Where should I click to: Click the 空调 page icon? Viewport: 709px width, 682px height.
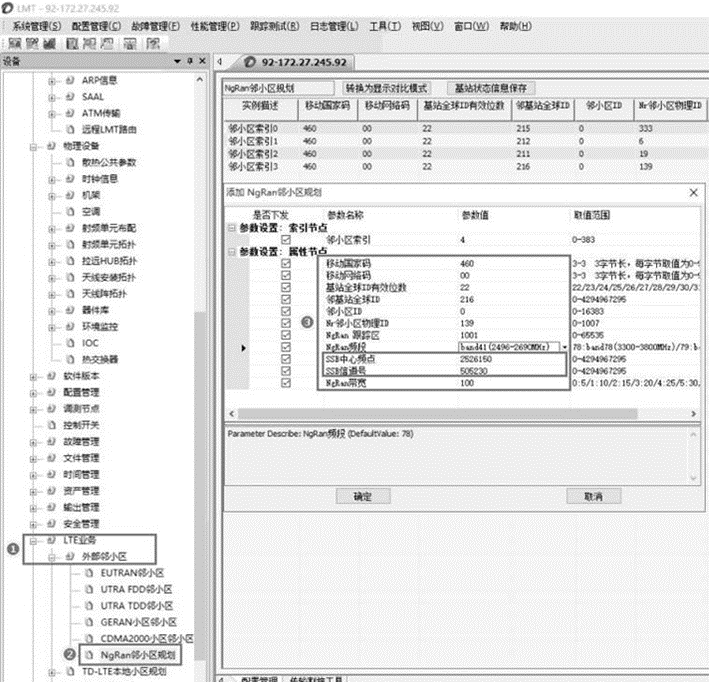(70, 212)
